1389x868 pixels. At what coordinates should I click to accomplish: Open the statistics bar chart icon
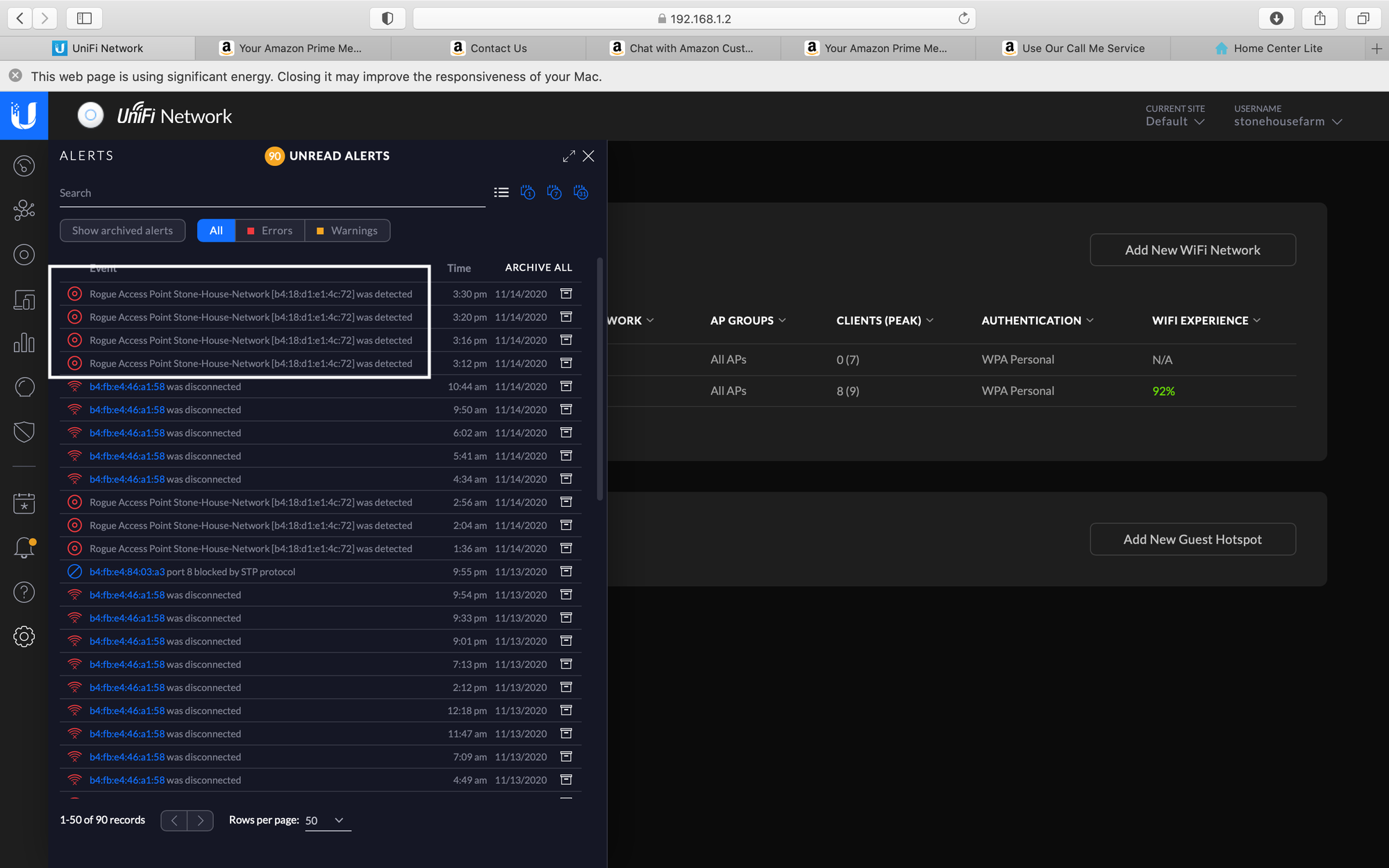tap(24, 342)
